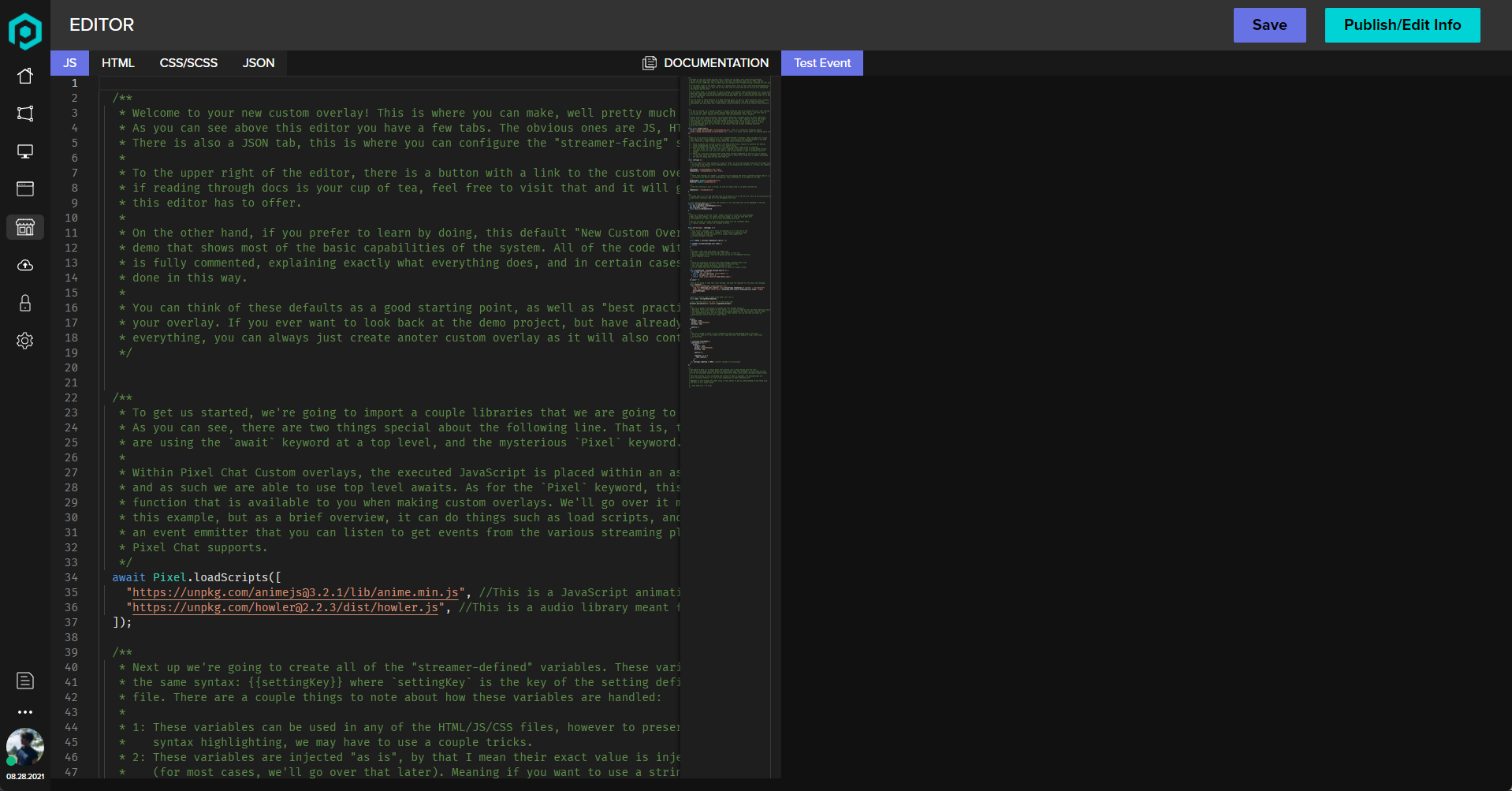Open the anime.min.js unpkg link
The image size is (1512, 791).
point(295,592)
